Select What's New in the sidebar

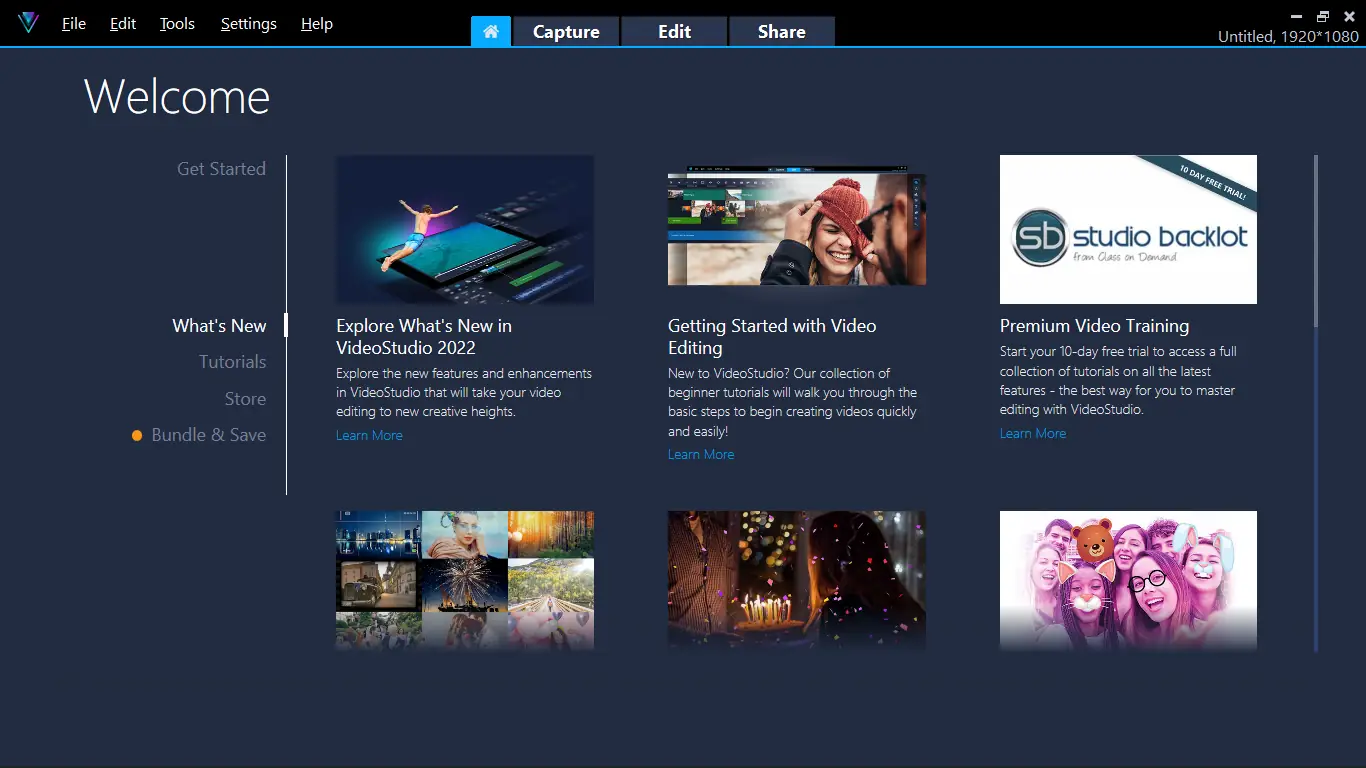click(x=219, y=325)
